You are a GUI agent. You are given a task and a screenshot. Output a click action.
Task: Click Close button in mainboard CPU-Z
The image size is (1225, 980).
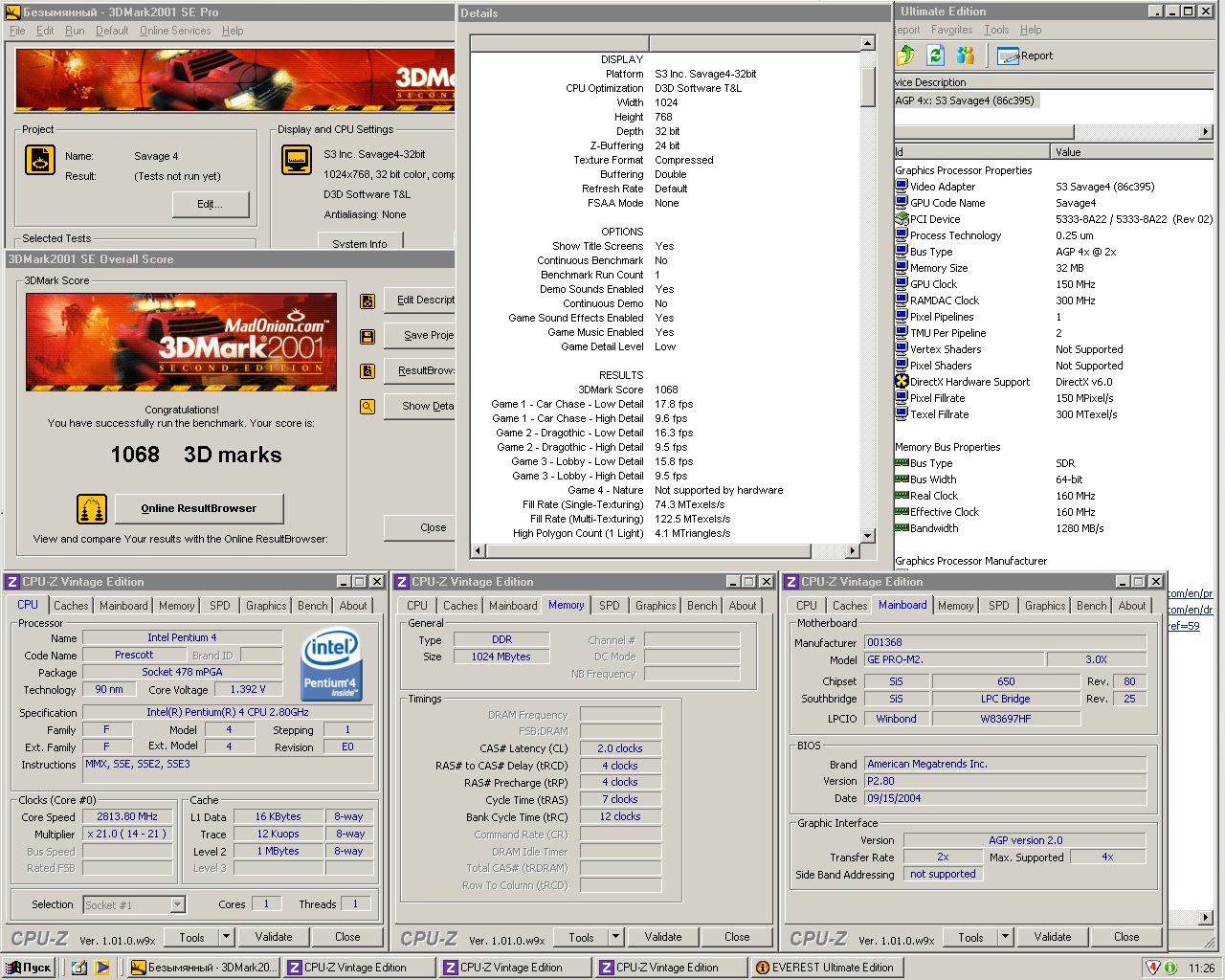tap(1126, 937)
